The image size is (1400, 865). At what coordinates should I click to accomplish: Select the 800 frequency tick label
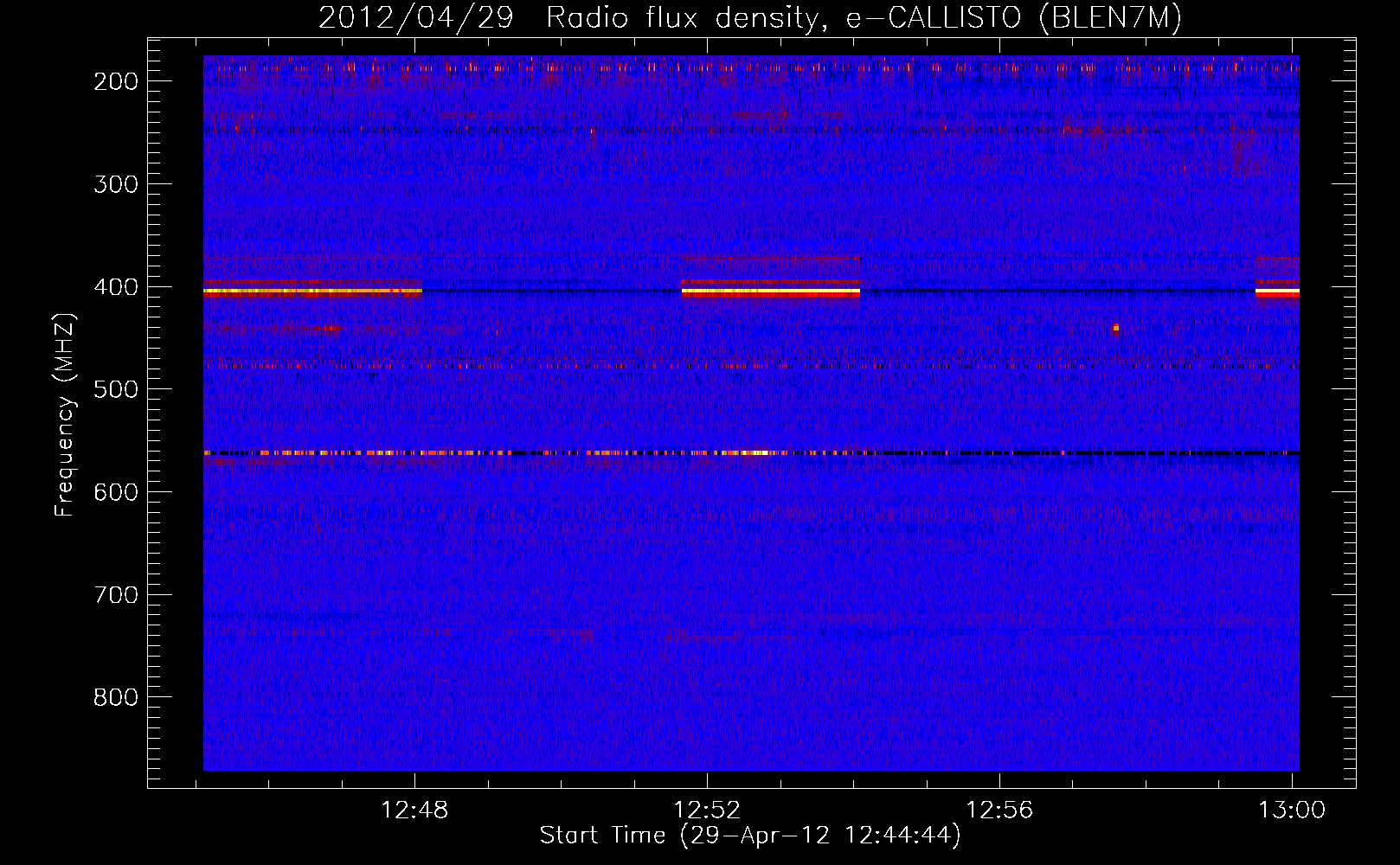[116, 697]
